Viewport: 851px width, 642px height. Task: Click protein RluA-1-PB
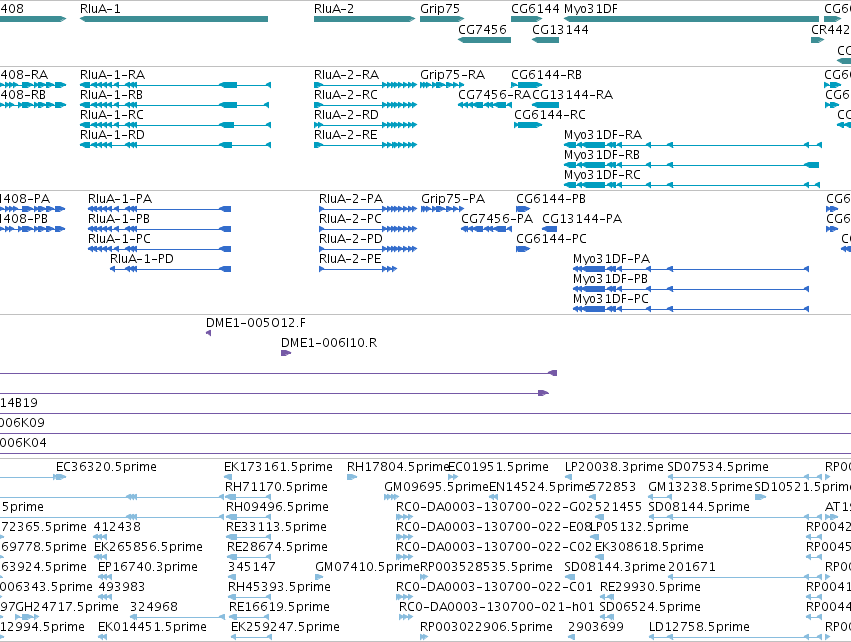(119, 219)
